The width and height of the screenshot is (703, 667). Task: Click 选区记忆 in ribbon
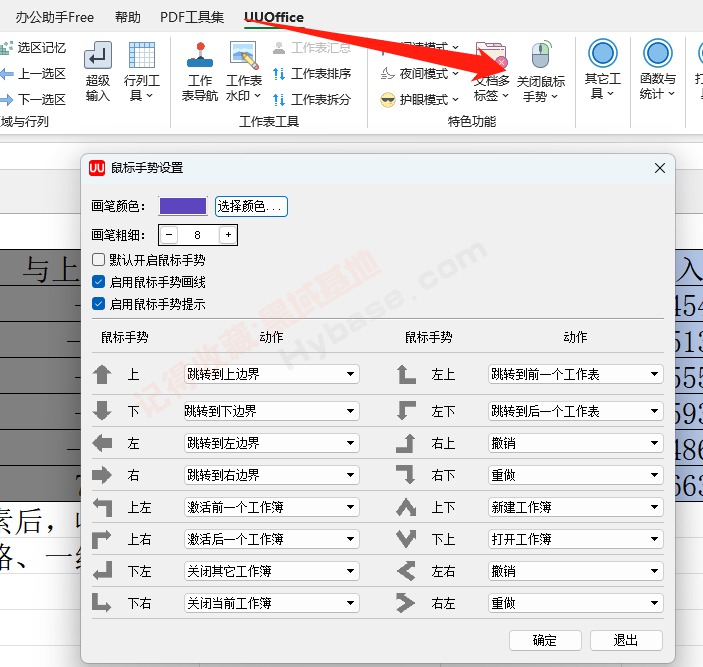tap(33, 48)
